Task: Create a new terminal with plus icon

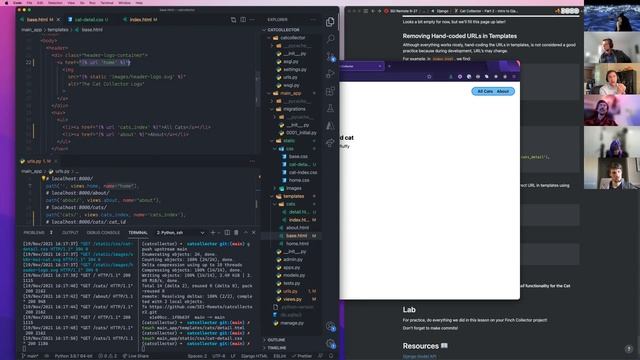Action: (x=213, y=233)
